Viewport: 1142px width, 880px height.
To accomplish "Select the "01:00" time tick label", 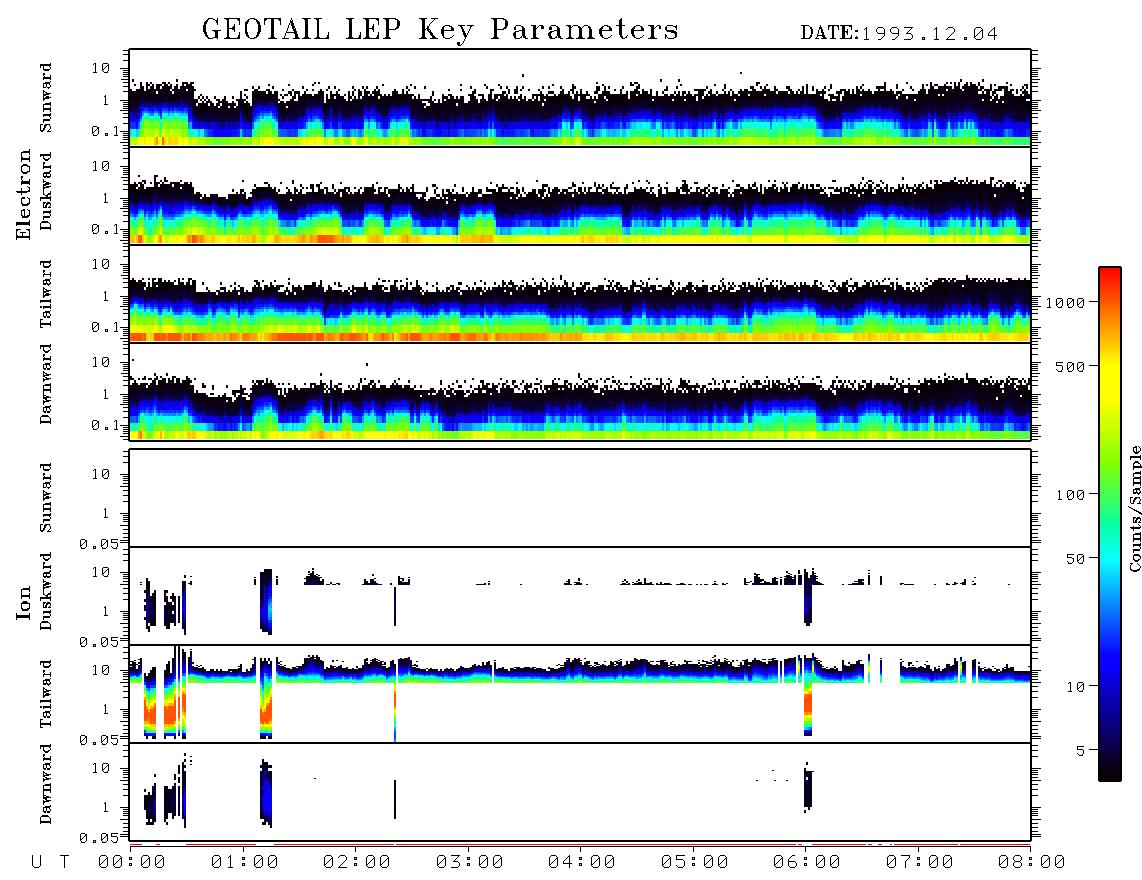I will click(245, 862).
